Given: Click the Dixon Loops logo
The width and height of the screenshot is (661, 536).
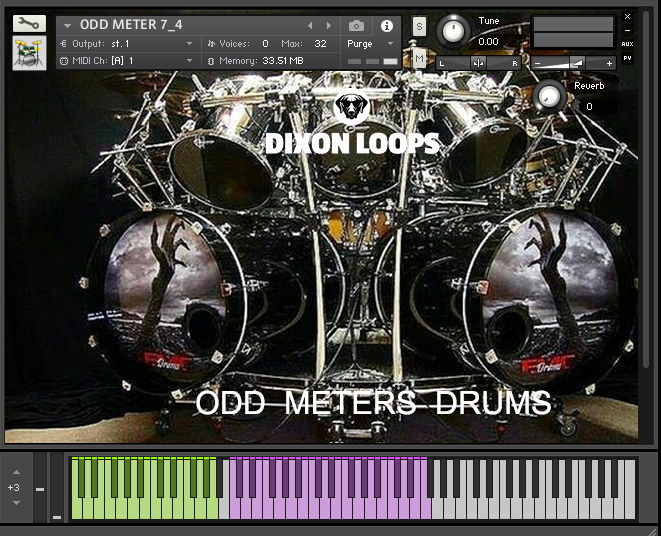Looking at the screenshot, I should (x=351, y=125).
